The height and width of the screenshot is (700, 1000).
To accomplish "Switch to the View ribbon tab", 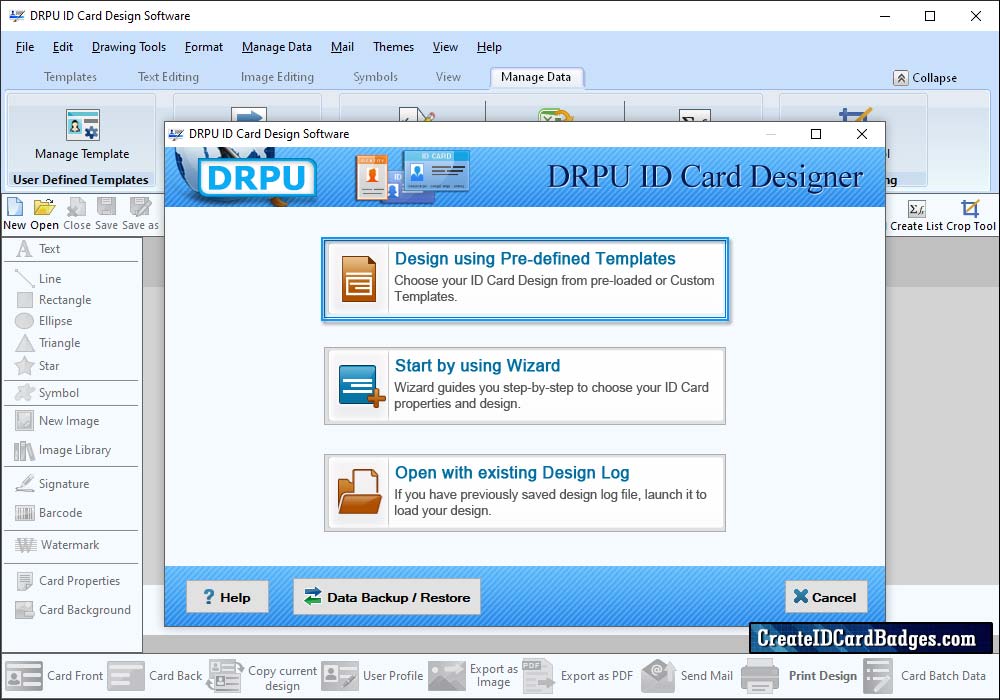I will coord(448,77).
